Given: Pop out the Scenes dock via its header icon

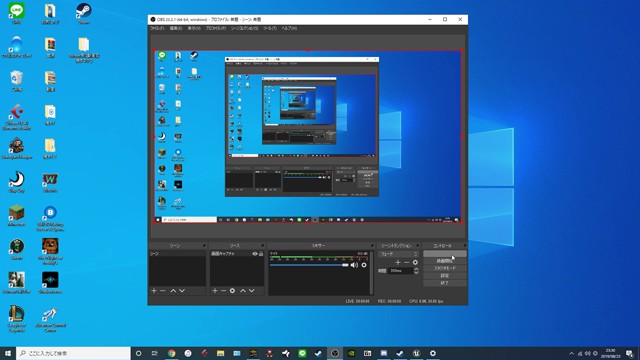Looking at the screenshot, I should pyautogui.click(x=204, y=246).
